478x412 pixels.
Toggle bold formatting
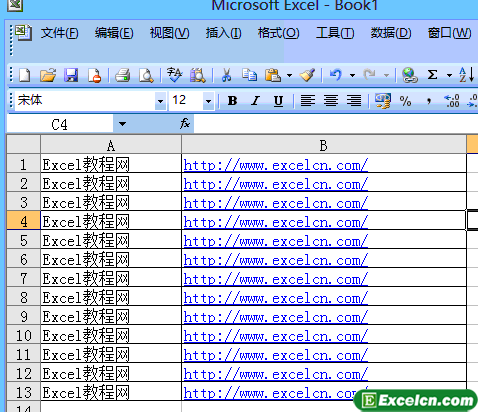coord(232,101)
